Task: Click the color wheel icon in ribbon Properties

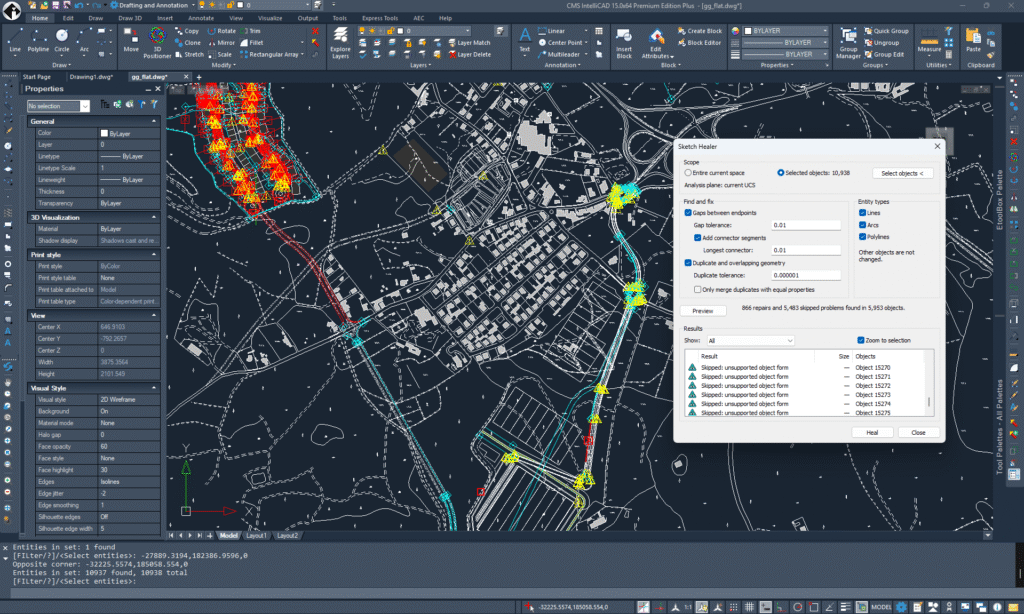Action: (x=735, y=31)
